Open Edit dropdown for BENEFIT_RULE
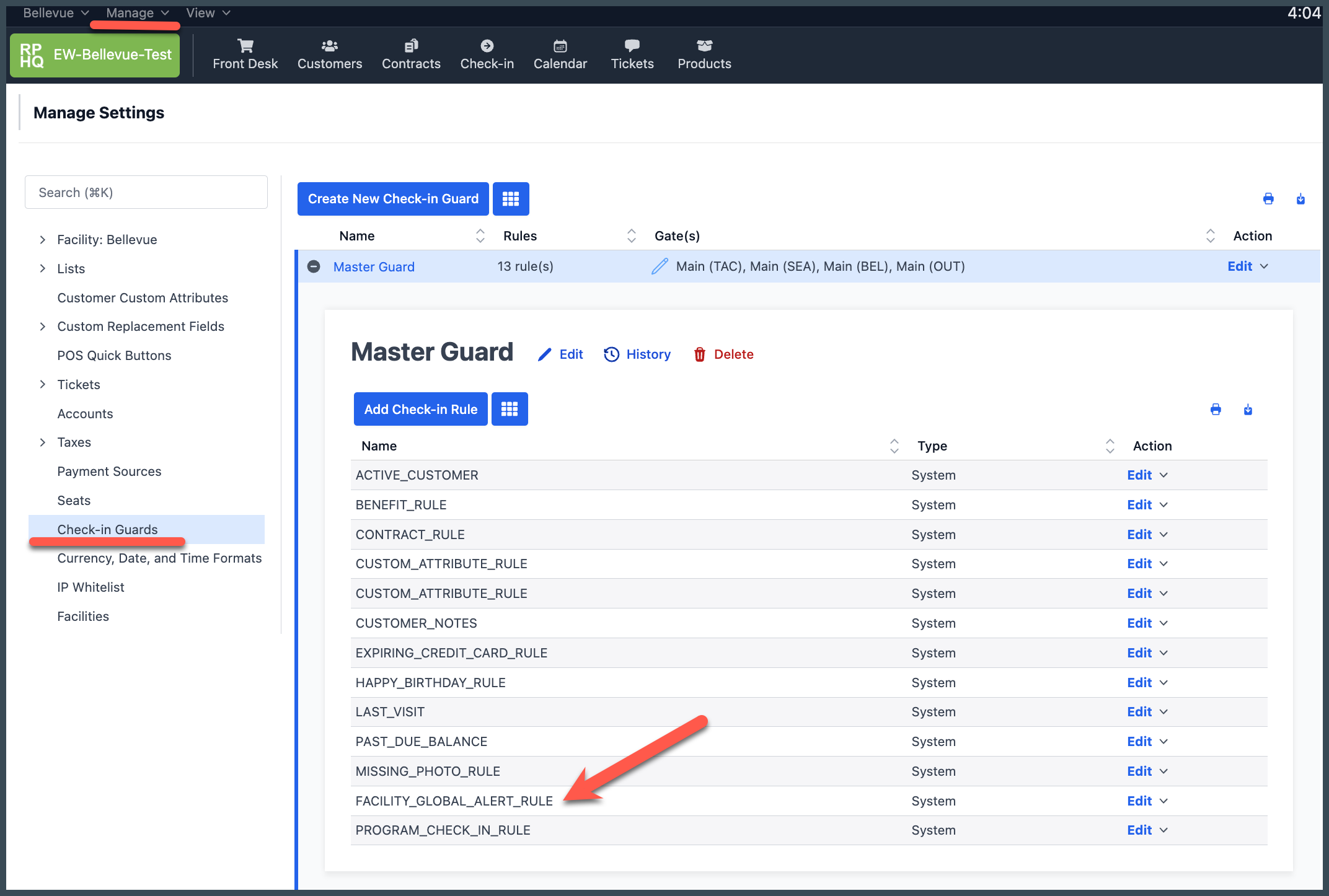 tap(1147, 505)
